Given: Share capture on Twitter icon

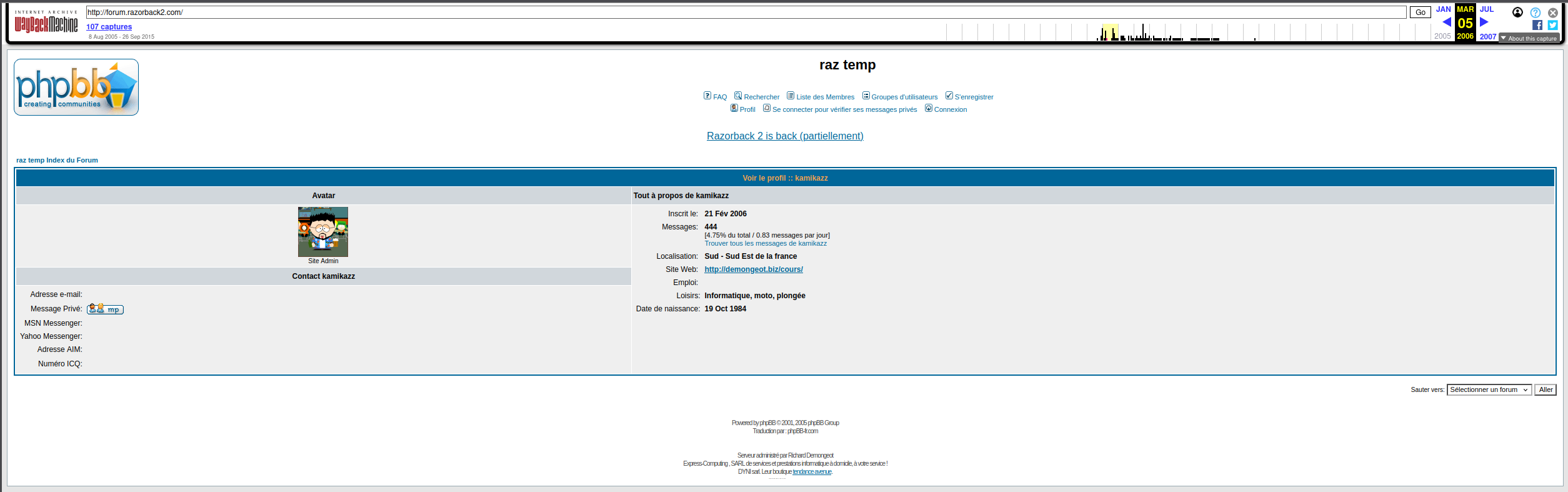Looking at the screenshot, I should coord(1552,25).
